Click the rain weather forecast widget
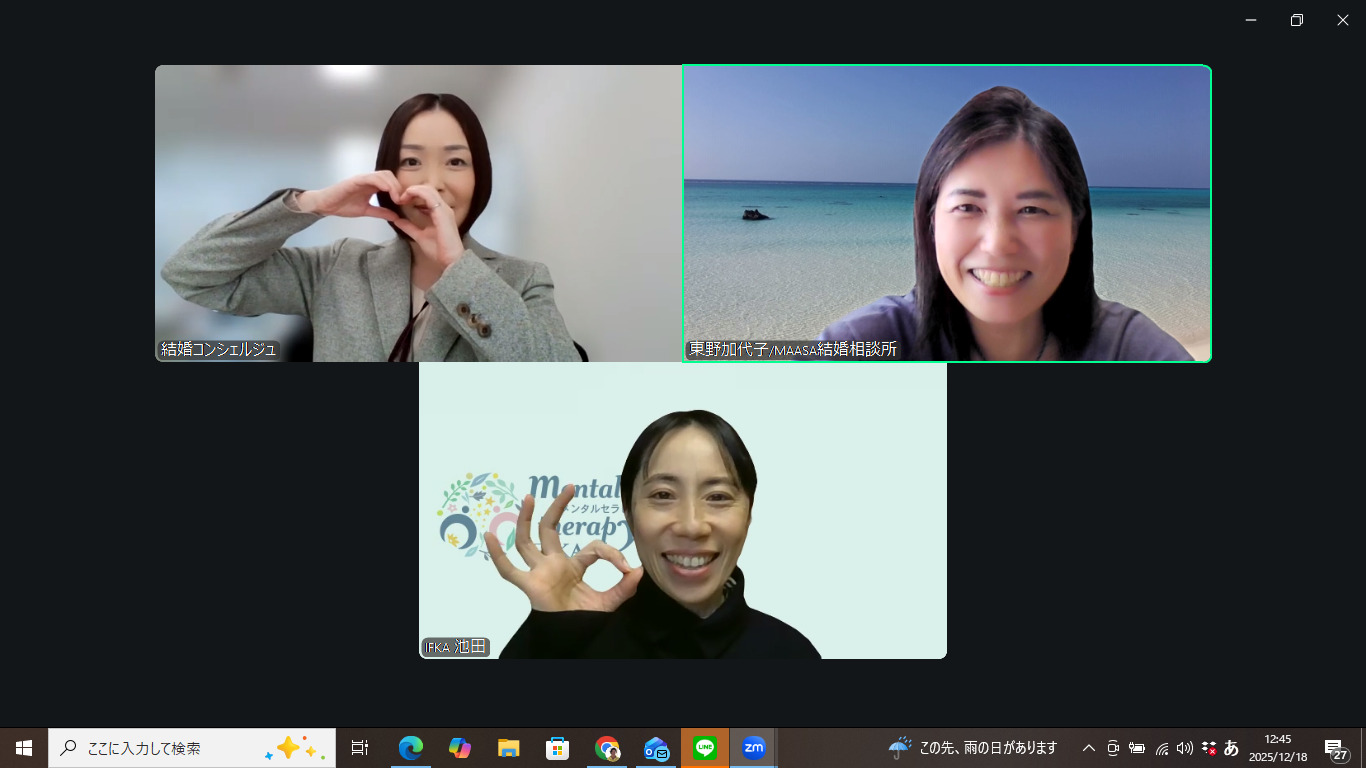Image resolution: width=1366 pixels, height=768 pixels. (x=972, y=748)
